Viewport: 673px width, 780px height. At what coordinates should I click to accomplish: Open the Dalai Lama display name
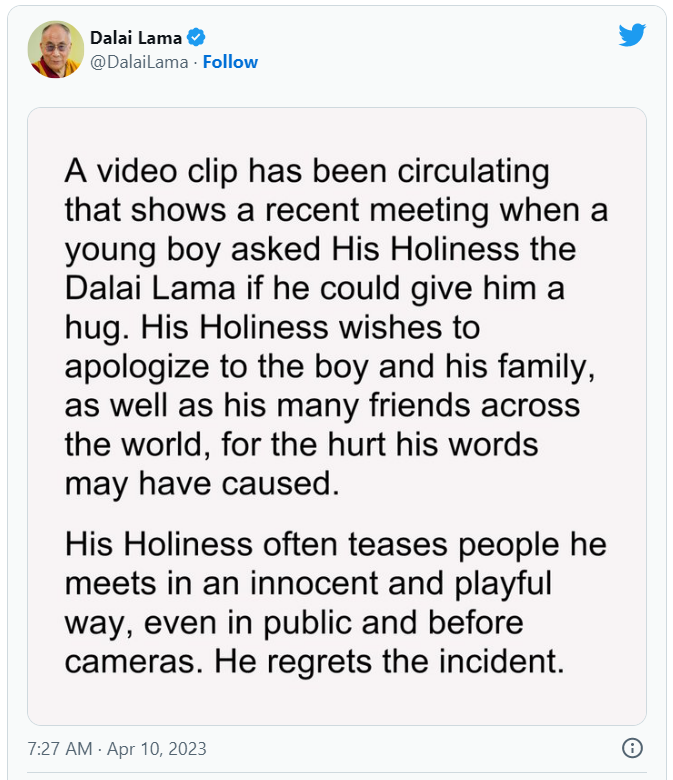click(x=136, y=38)
